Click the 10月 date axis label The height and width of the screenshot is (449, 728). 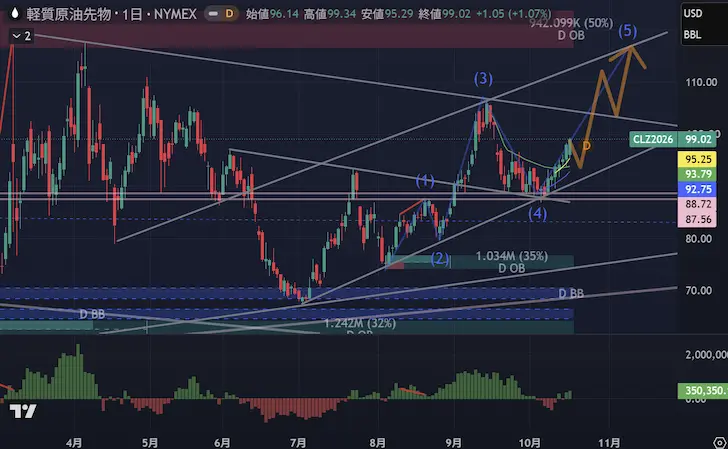point(530,442)
